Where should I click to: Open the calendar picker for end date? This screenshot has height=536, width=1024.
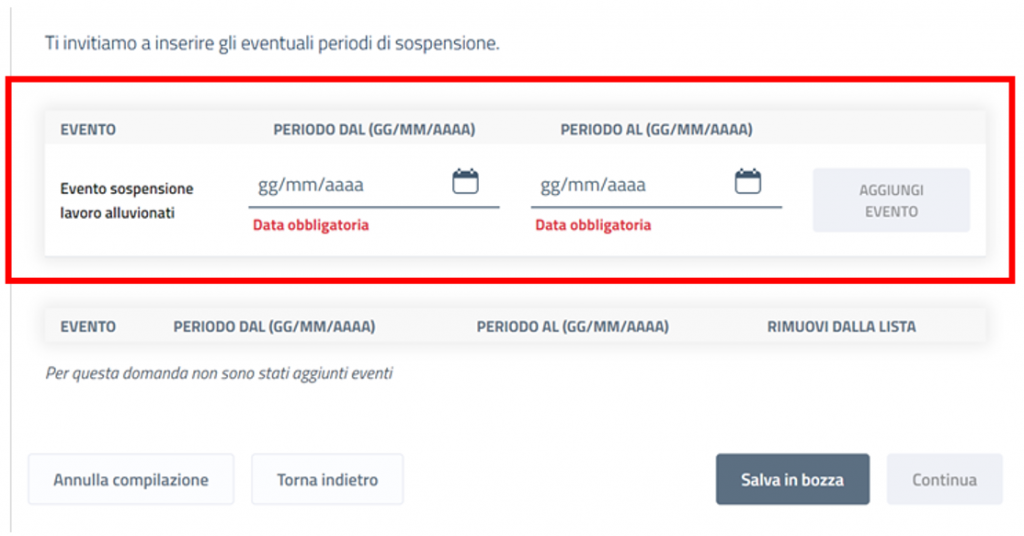pos(748,182)
